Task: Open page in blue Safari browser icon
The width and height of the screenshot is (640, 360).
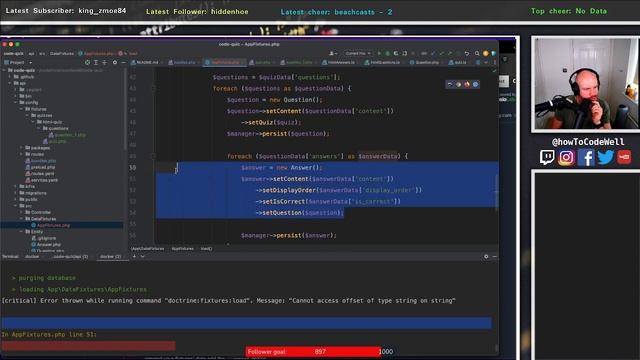Action: 476,84
